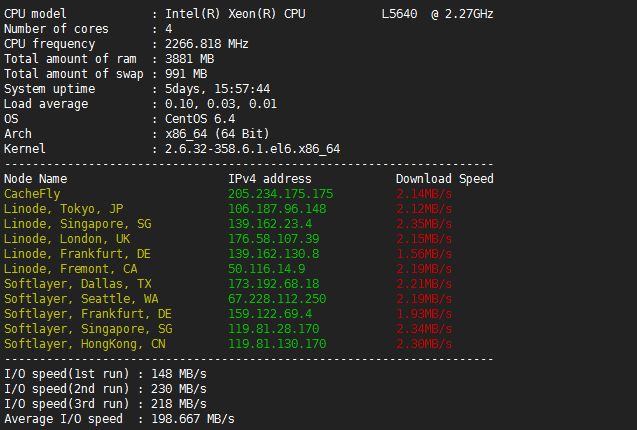Select IP address 67.228.112.250
Image resolution: width=637 pixels, height=430 pixels.
click(x=277, y=299)
